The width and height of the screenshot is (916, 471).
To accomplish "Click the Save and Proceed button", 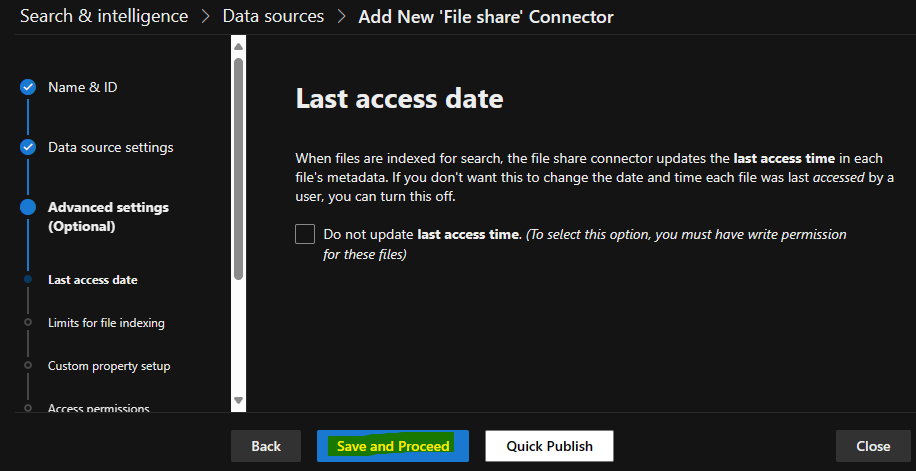I will click(393, 446).
